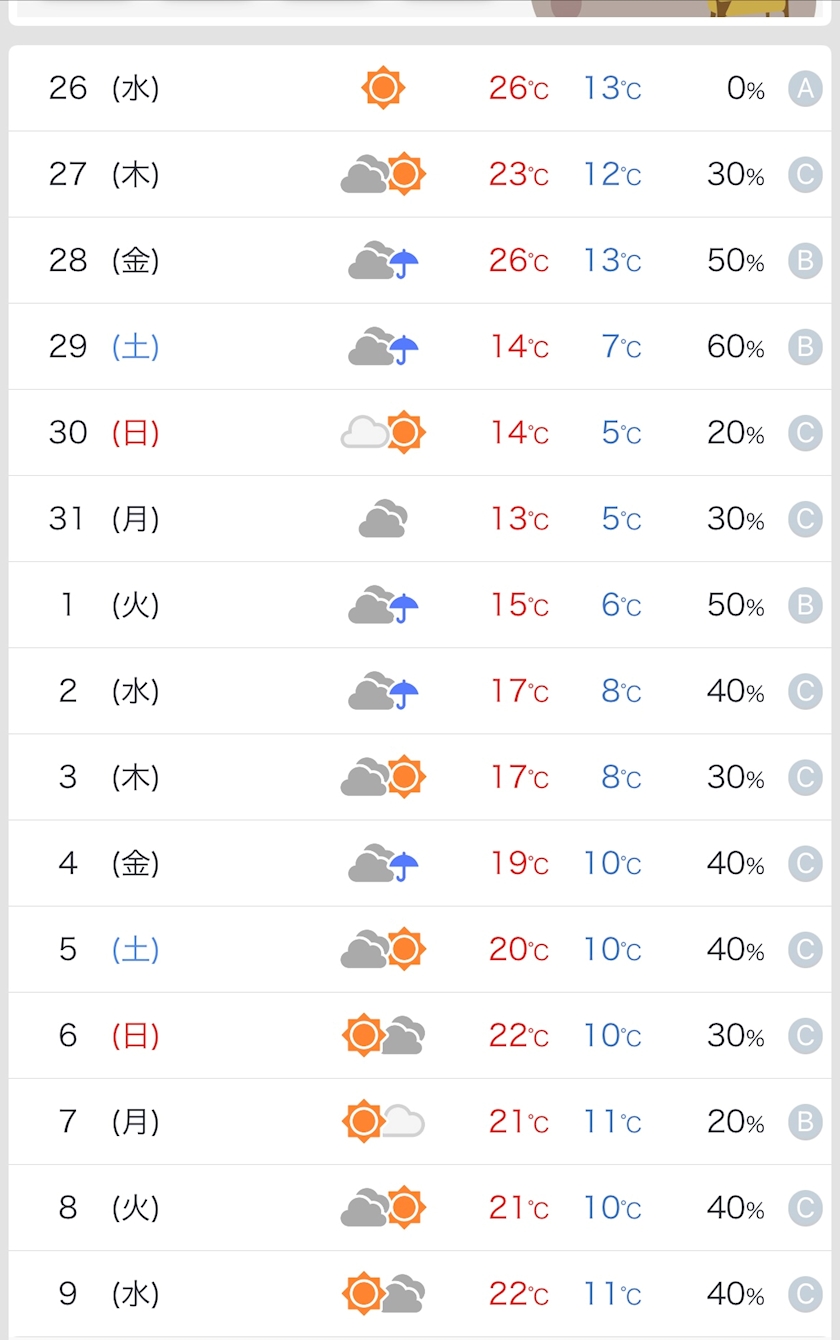Tap the umbrella icon for 4 (金)
Viewport: 840px width, 1340px height.
383,863
